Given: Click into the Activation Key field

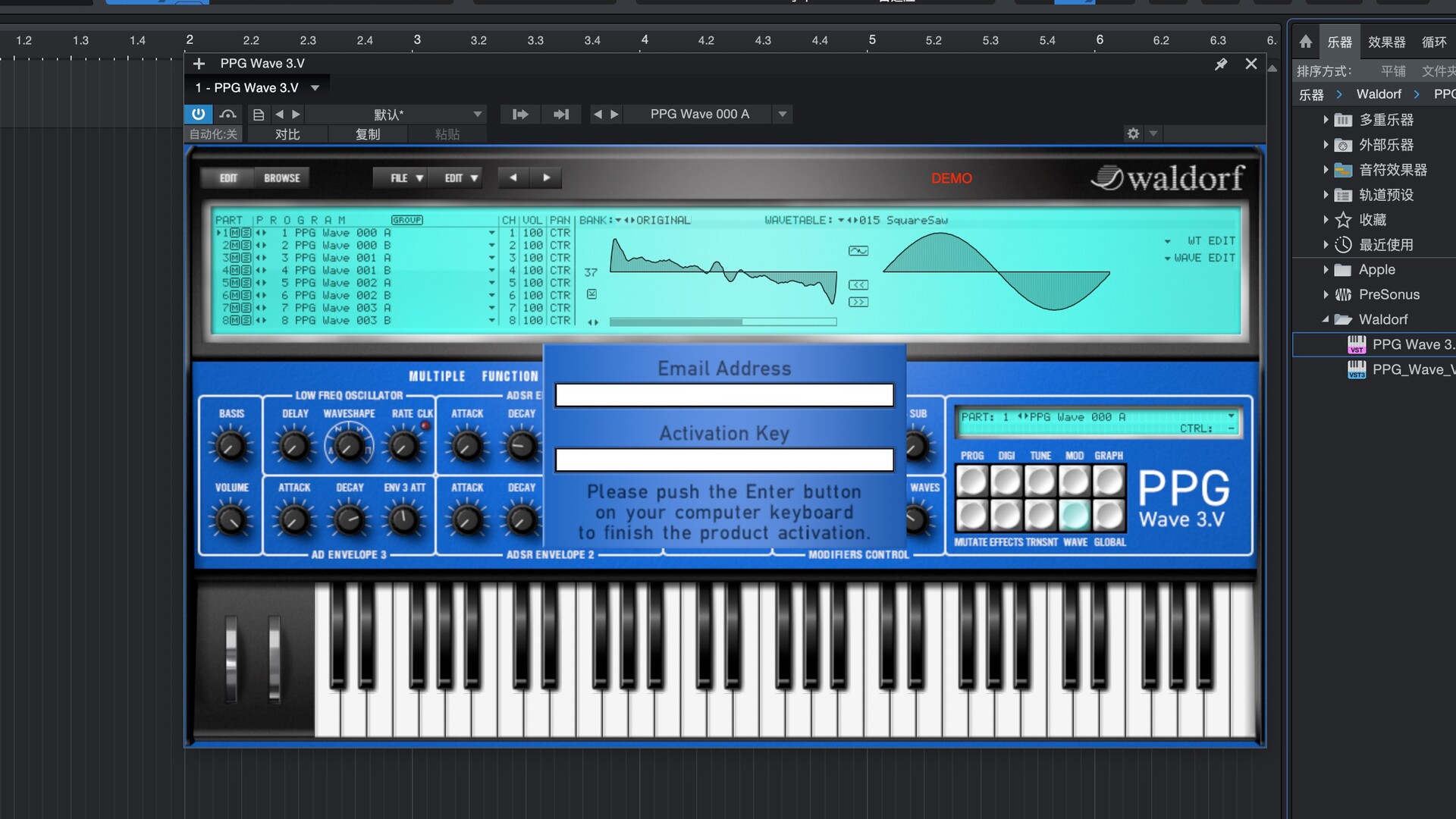Looking at the screenshot, I should 724,460.
